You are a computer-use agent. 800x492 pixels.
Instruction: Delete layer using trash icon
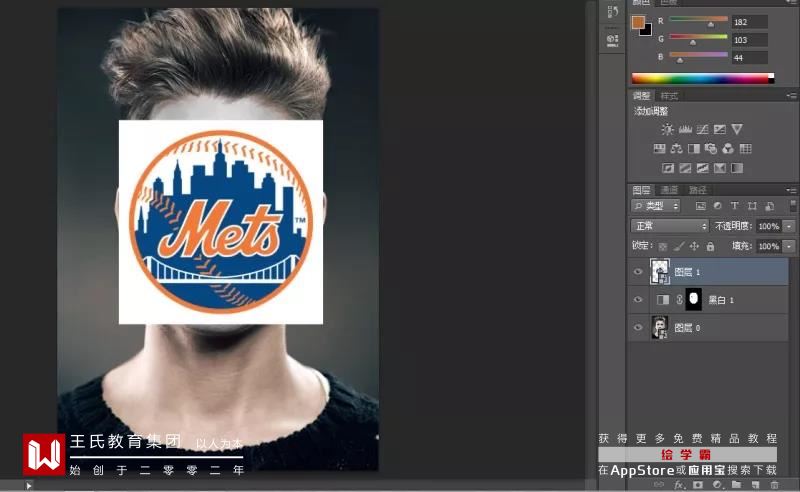coord(774,485)
